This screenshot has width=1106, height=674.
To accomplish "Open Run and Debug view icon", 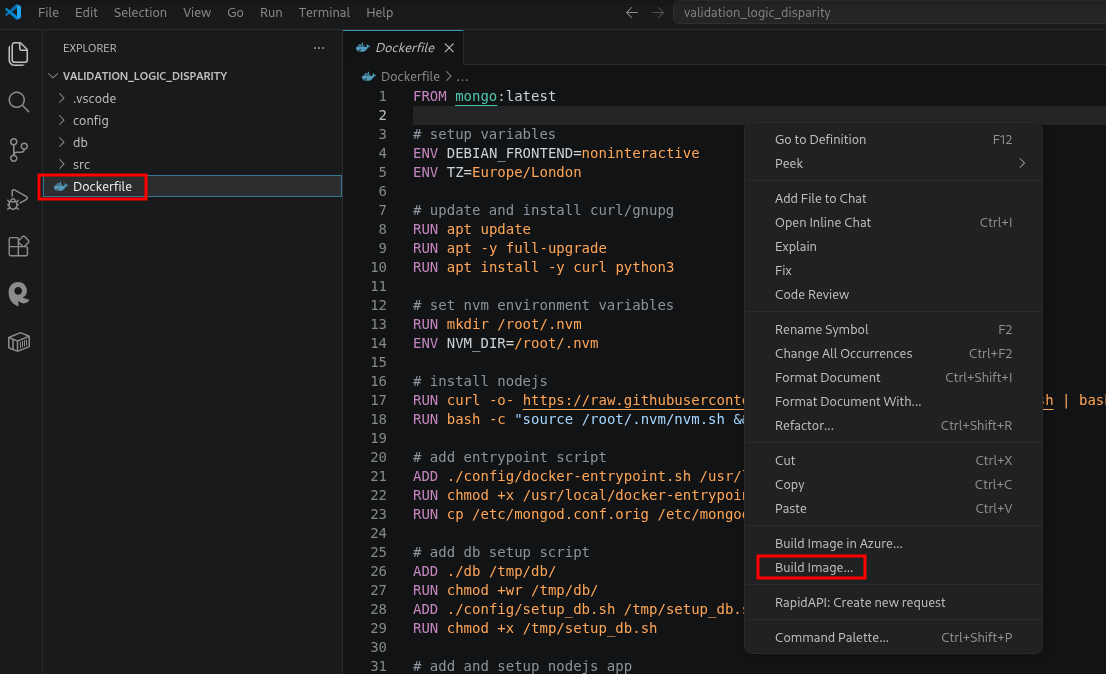I will [x=18, y=200].
